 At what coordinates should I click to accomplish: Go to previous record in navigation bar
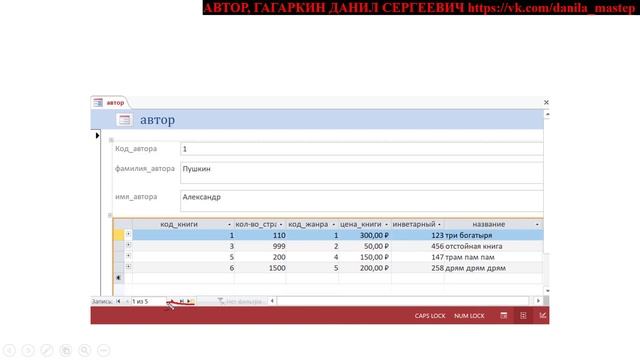pos(127,301)
